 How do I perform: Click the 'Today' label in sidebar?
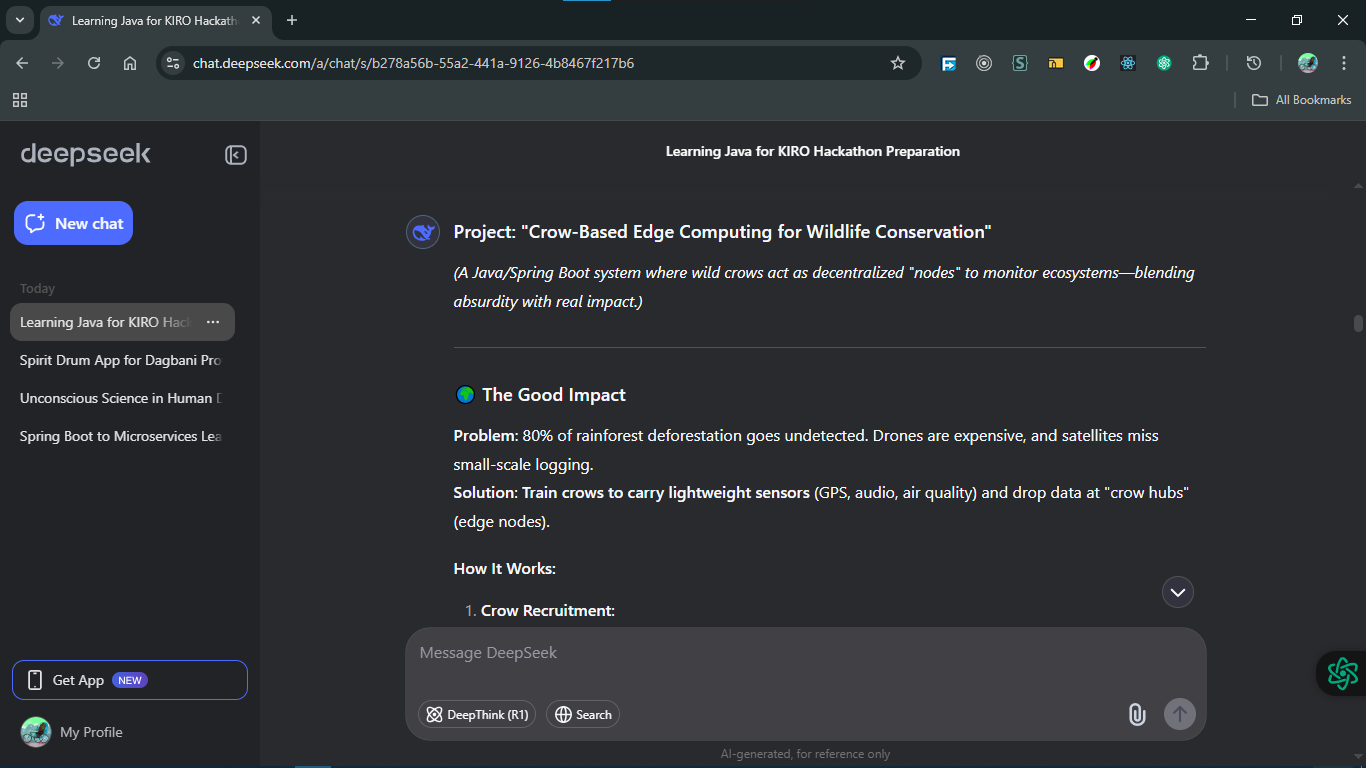point(38,288)
